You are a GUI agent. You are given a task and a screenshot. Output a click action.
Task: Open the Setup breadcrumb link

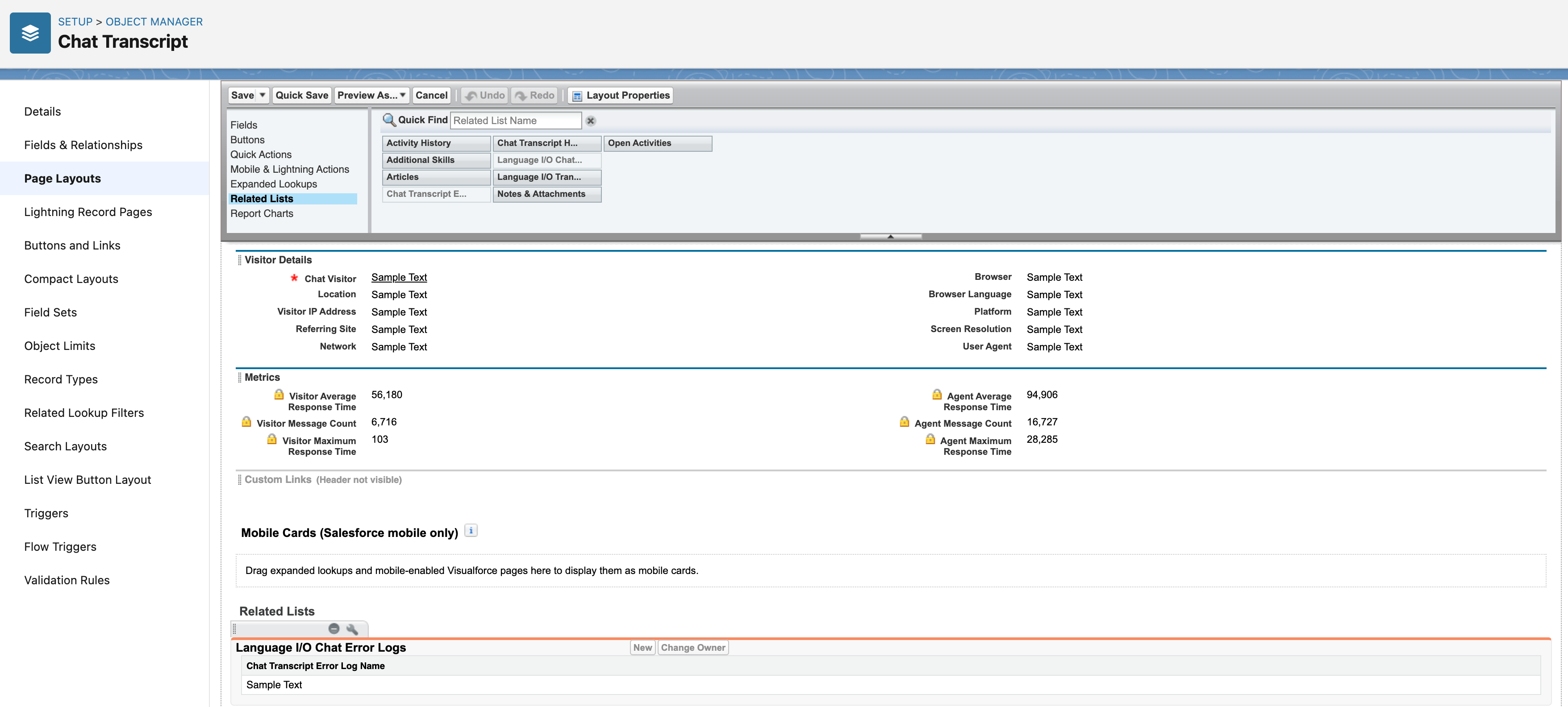point(75,22)
